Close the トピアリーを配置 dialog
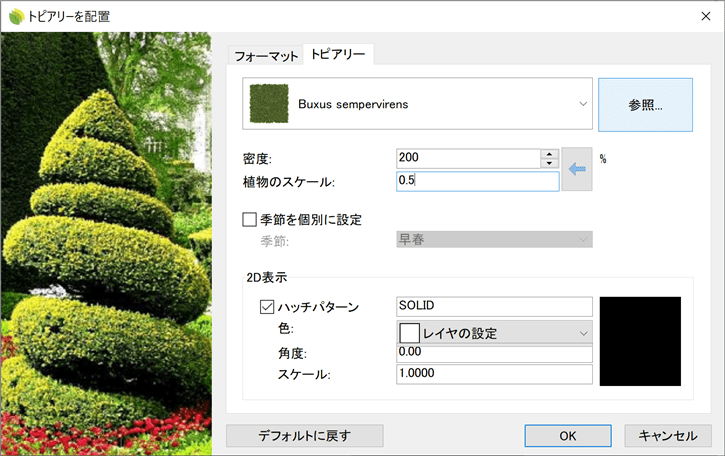This screenshot has height=456, width=725. coord(706,16)
